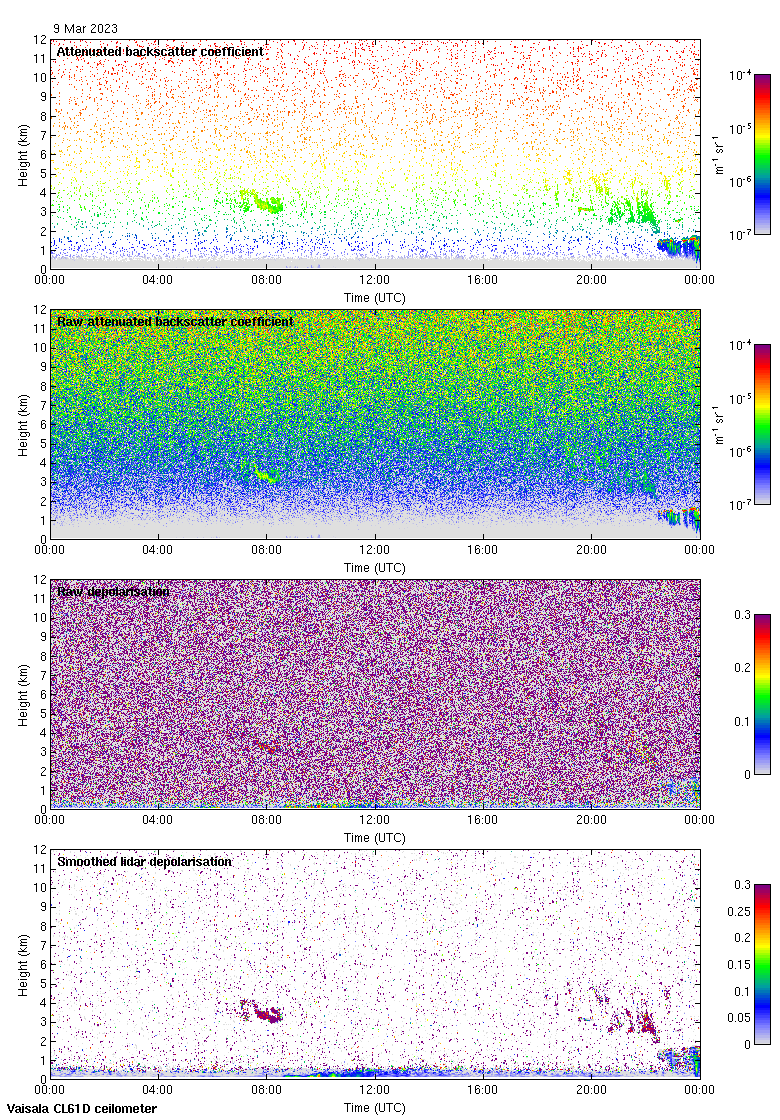The width and height of the screenshot is (780, 1120).
Task: Click the 10⁻⁴ label on the top colorbar
Action: pos(739,75)
